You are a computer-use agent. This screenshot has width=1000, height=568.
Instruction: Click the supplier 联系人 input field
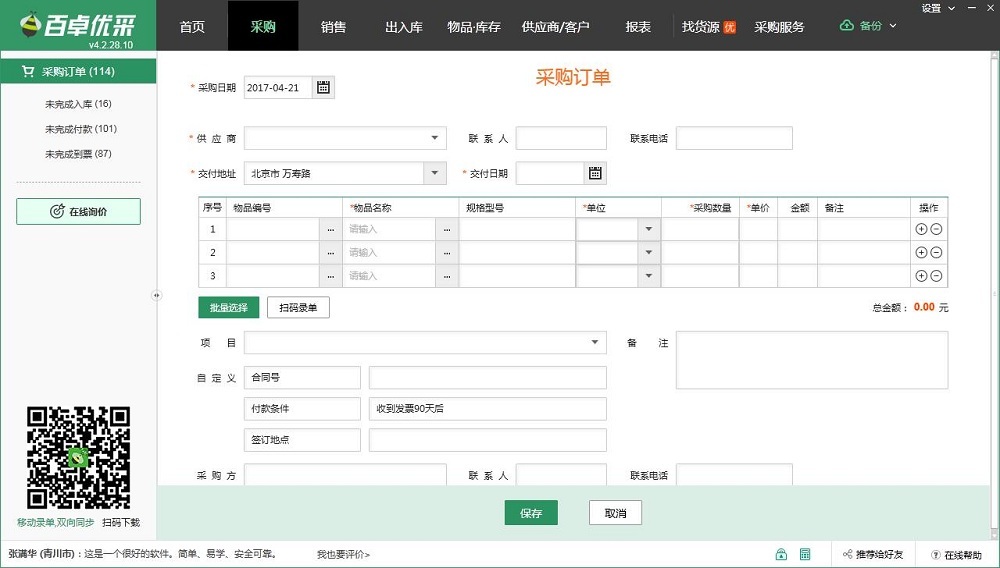tap(561, 138)
